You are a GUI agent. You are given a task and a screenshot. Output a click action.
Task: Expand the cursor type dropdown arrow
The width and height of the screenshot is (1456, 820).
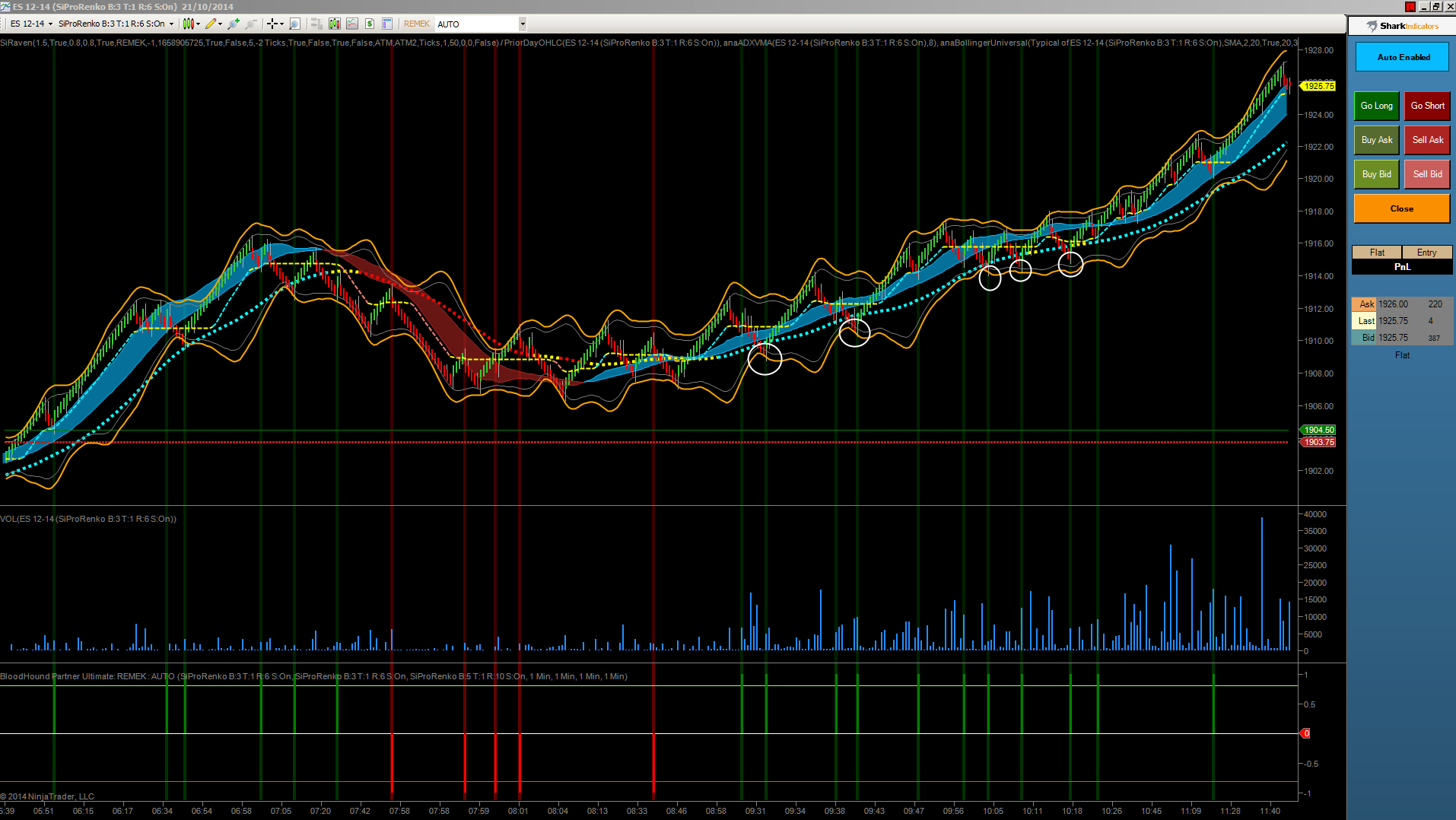(x=282, y=24)
